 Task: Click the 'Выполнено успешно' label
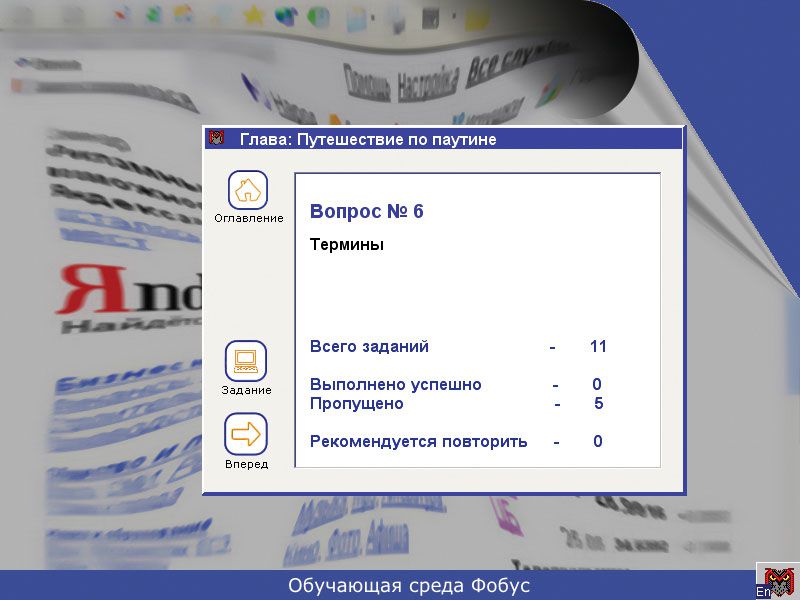click(x=395, y=385)
